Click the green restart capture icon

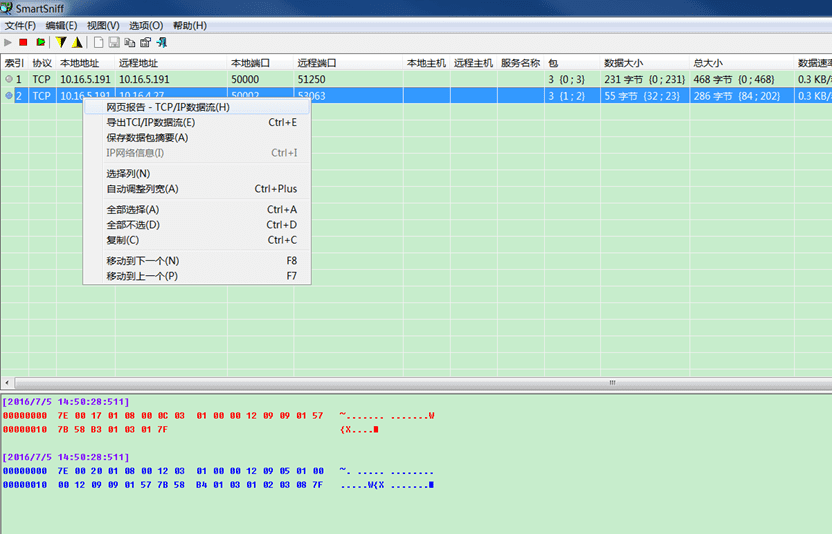coord(40,42)
